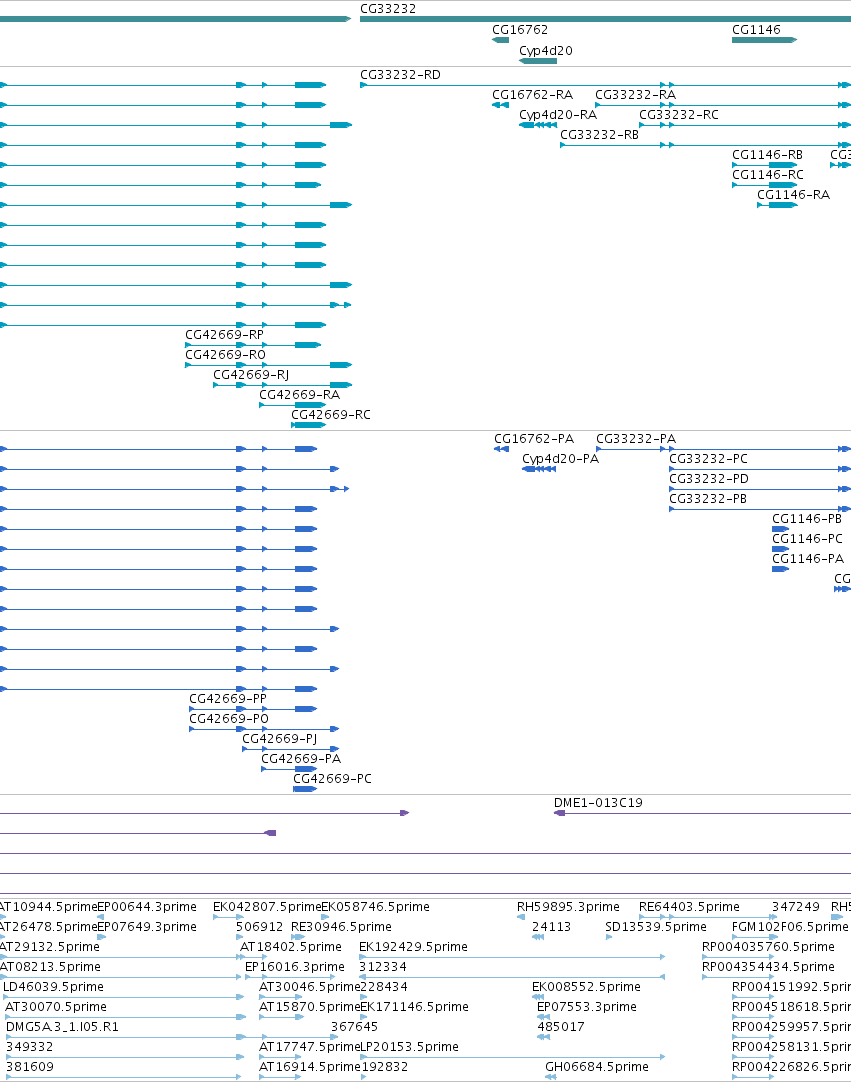Select cDNA EK042807.5prime
Viewport: 851px width, 1082px height.
(x=267, y=907)
